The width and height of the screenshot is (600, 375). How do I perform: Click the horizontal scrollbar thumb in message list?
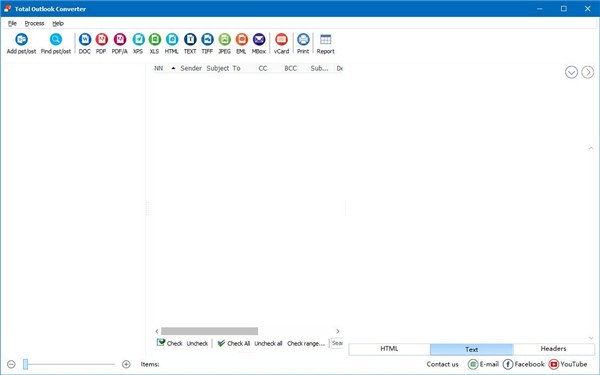coord(209,331)
